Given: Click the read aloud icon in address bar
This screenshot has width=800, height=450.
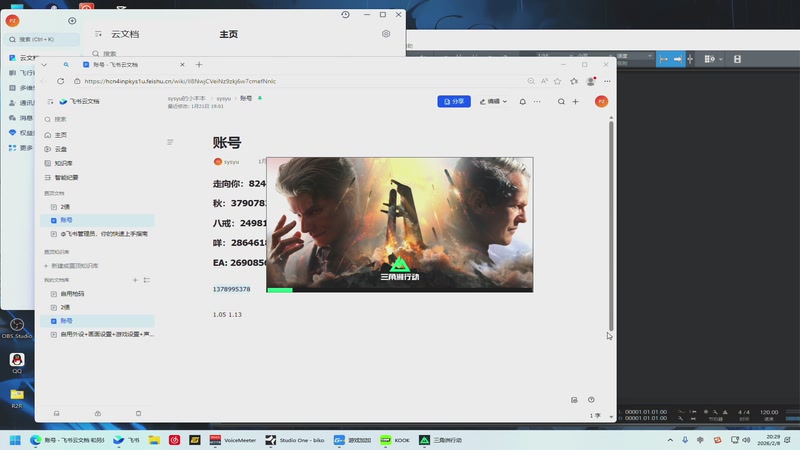Looking at the screenshot, I should (x=544, y=81).
